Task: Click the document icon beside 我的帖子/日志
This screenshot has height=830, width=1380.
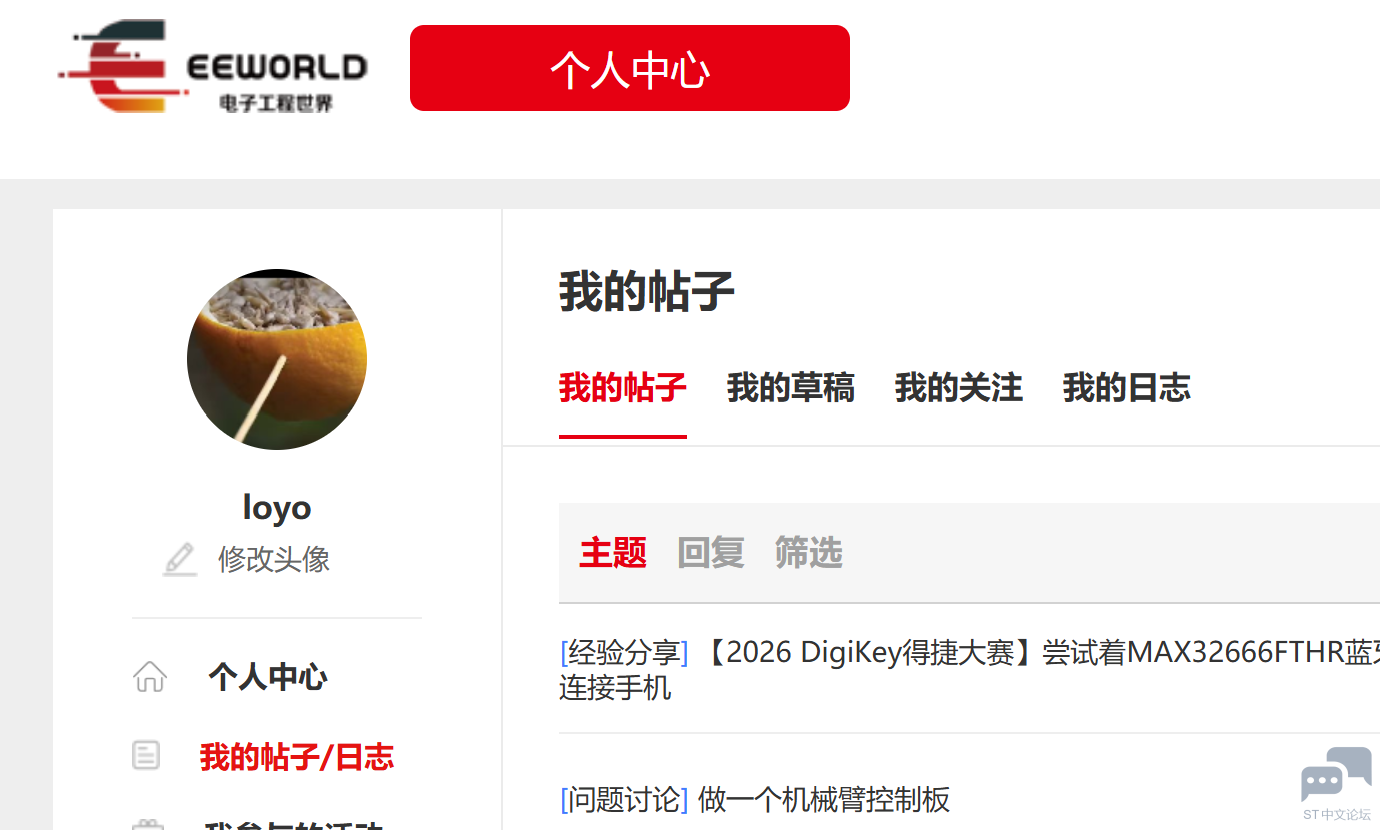Action: (x=146, y=756)
